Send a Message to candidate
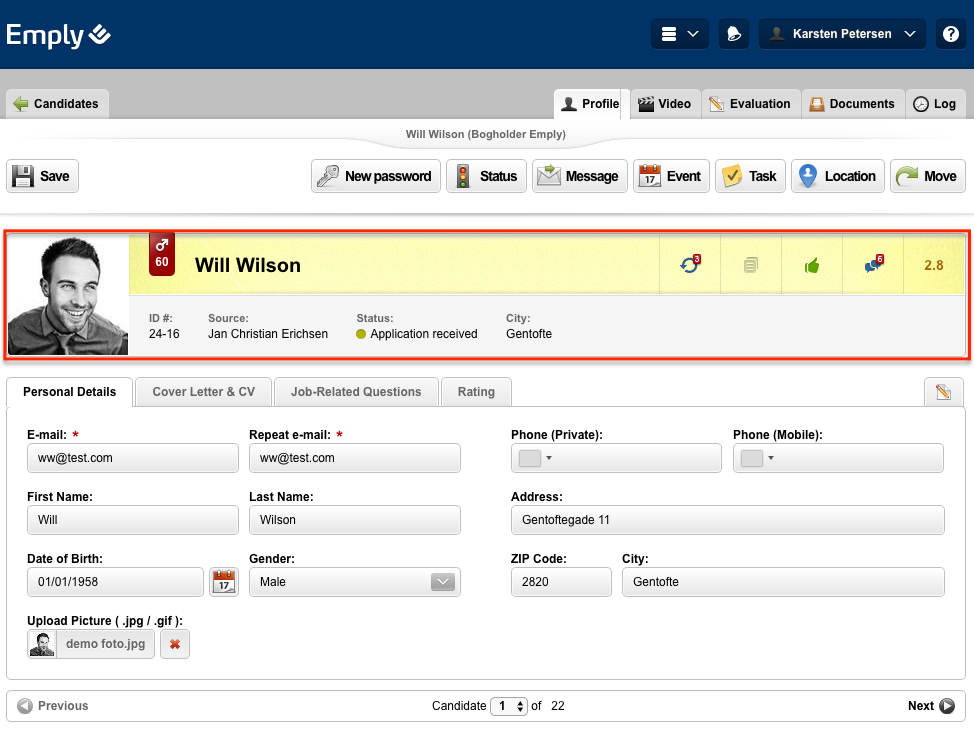Viewport: 974px width, 729px height. tap(580, 176)
